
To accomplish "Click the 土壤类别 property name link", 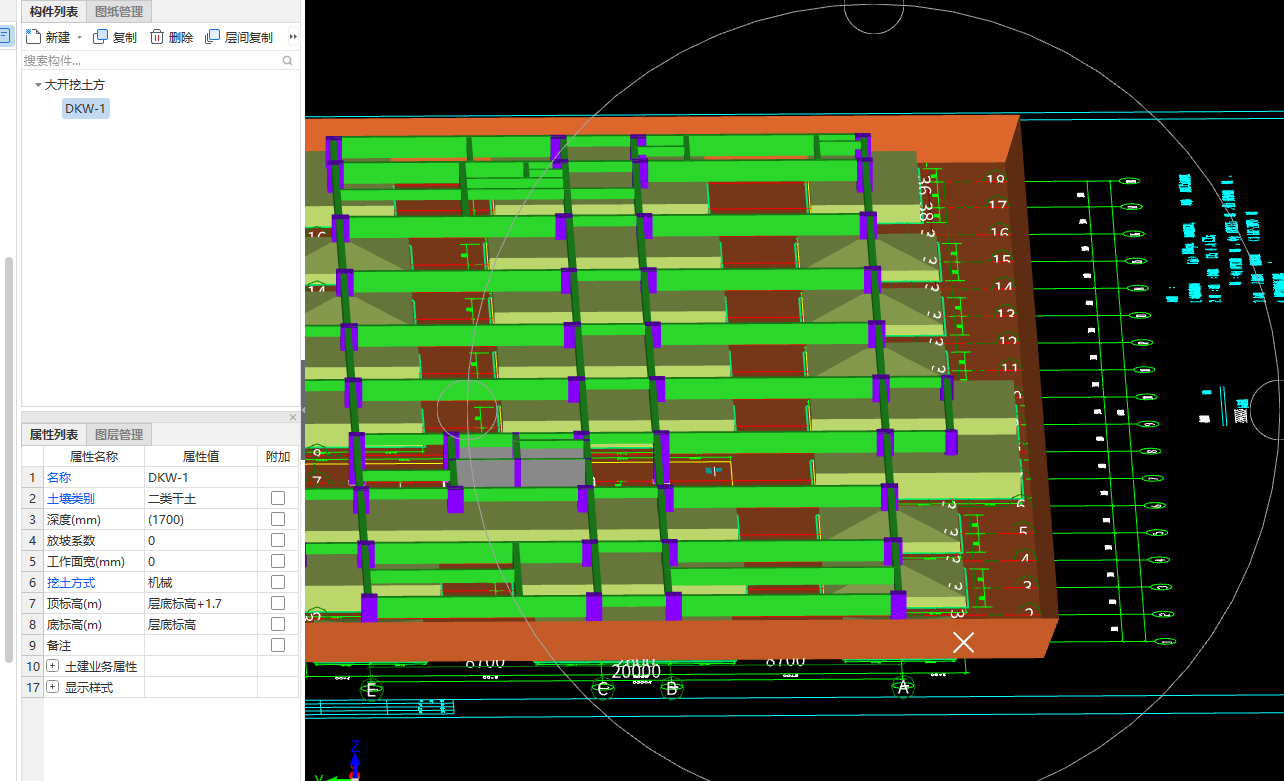I will [x=71, y=498].
